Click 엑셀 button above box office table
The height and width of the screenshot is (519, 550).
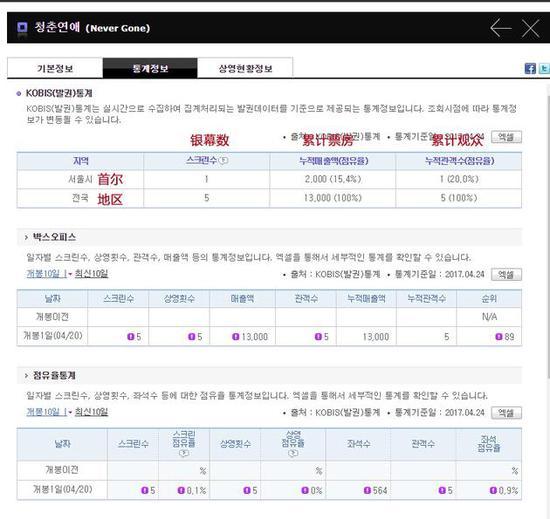(x=506, y=274)
